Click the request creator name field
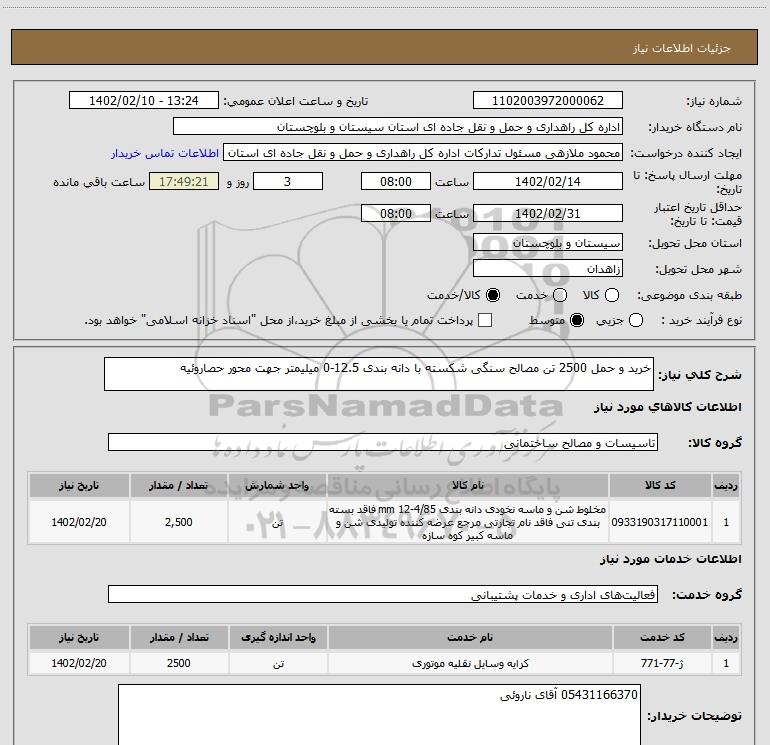The width and height of the screenshot is (770, 745). coord(423,153)
